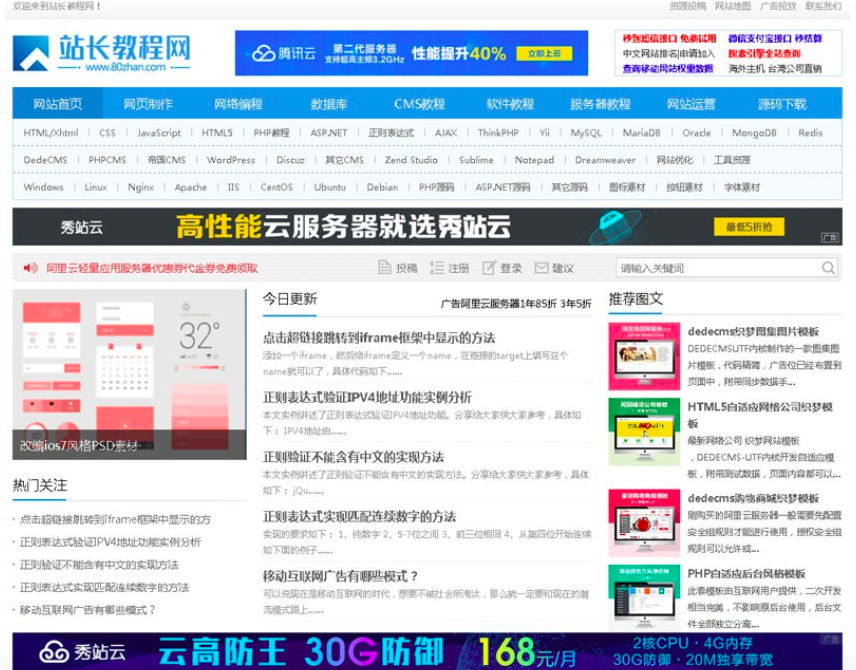The width and height of the screenshot is (856, 670).
Task: Select the 数据库 nav item
Action: (x=329, y=104)
